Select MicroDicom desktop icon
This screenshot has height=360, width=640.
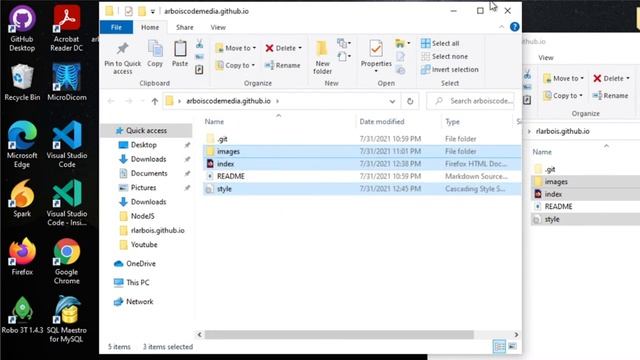67,82
